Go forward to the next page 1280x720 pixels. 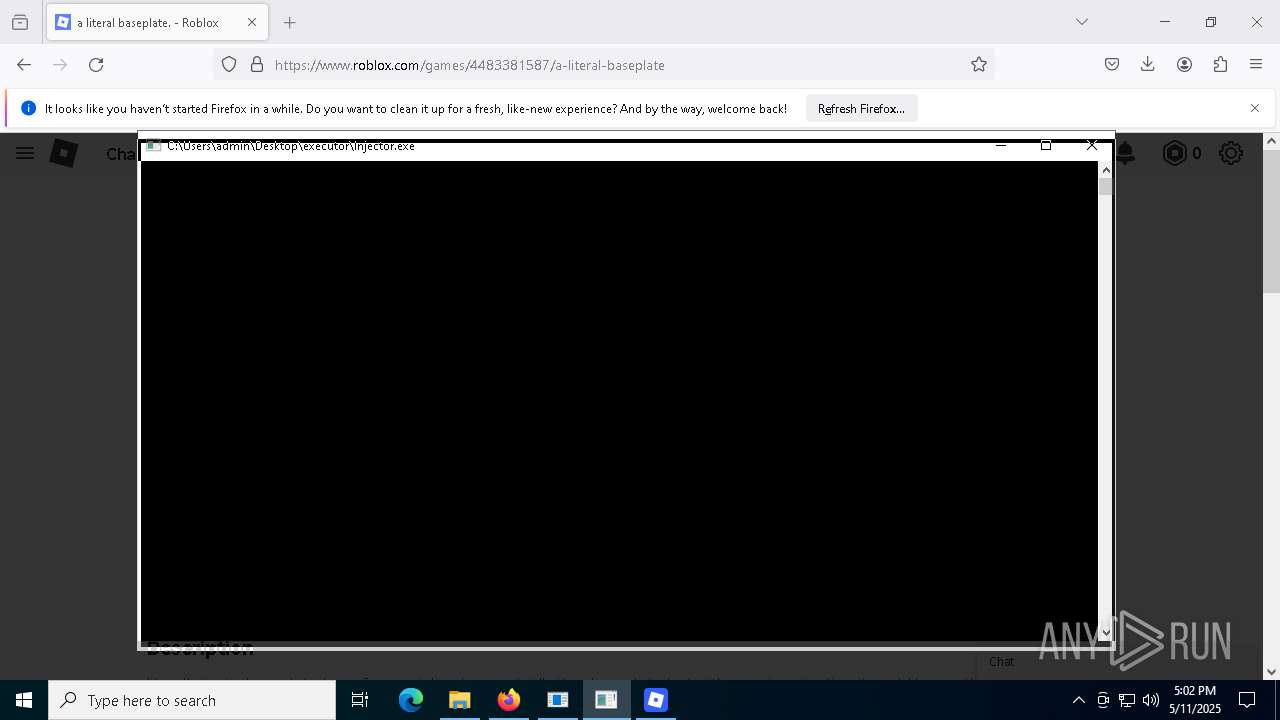click(x=60, y=64)
